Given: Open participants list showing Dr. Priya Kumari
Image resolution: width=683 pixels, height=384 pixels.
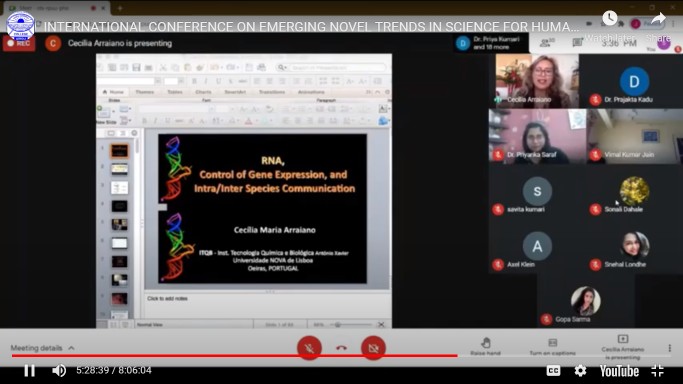Looking at the screenshot, I should point(490,43).
